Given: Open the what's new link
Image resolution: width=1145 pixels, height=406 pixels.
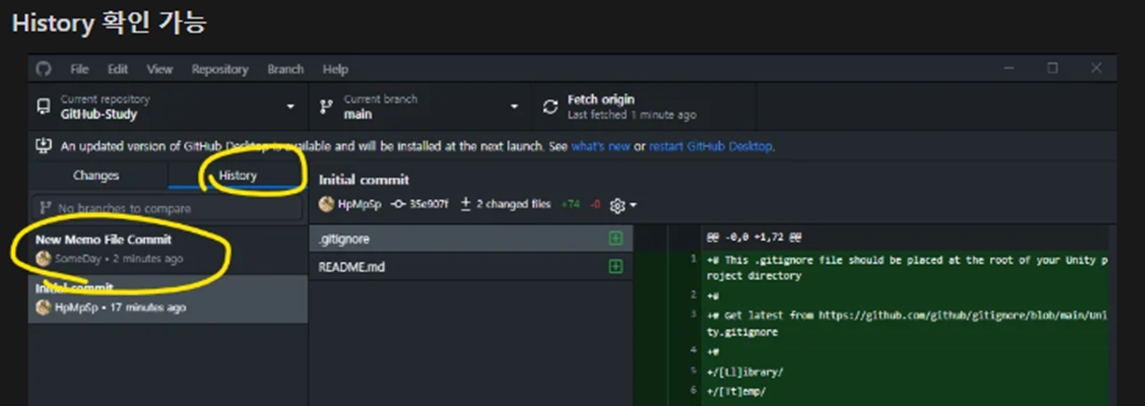Looking at the screenshot, I should [x=600, y=147].
